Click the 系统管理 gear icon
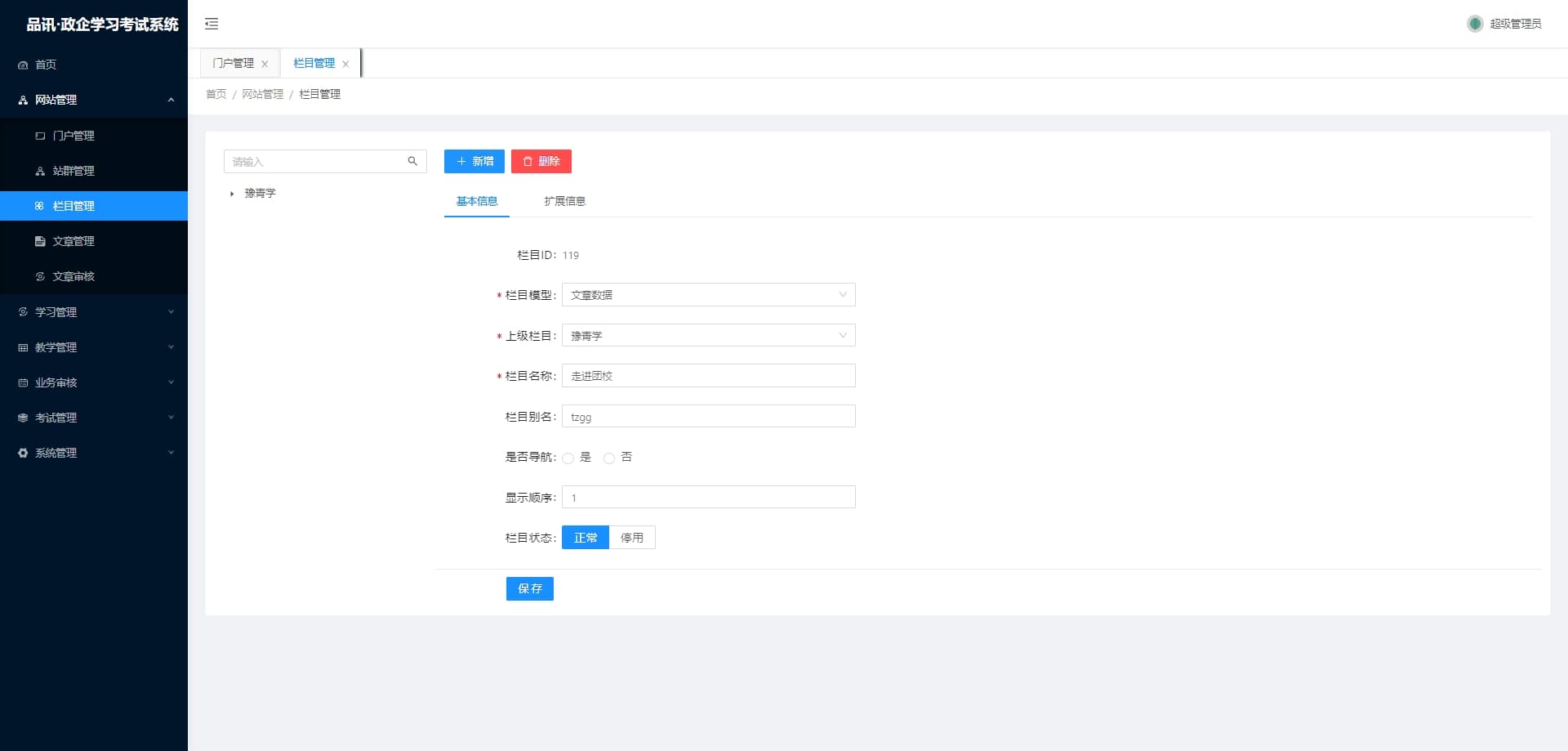 point(23,453)
